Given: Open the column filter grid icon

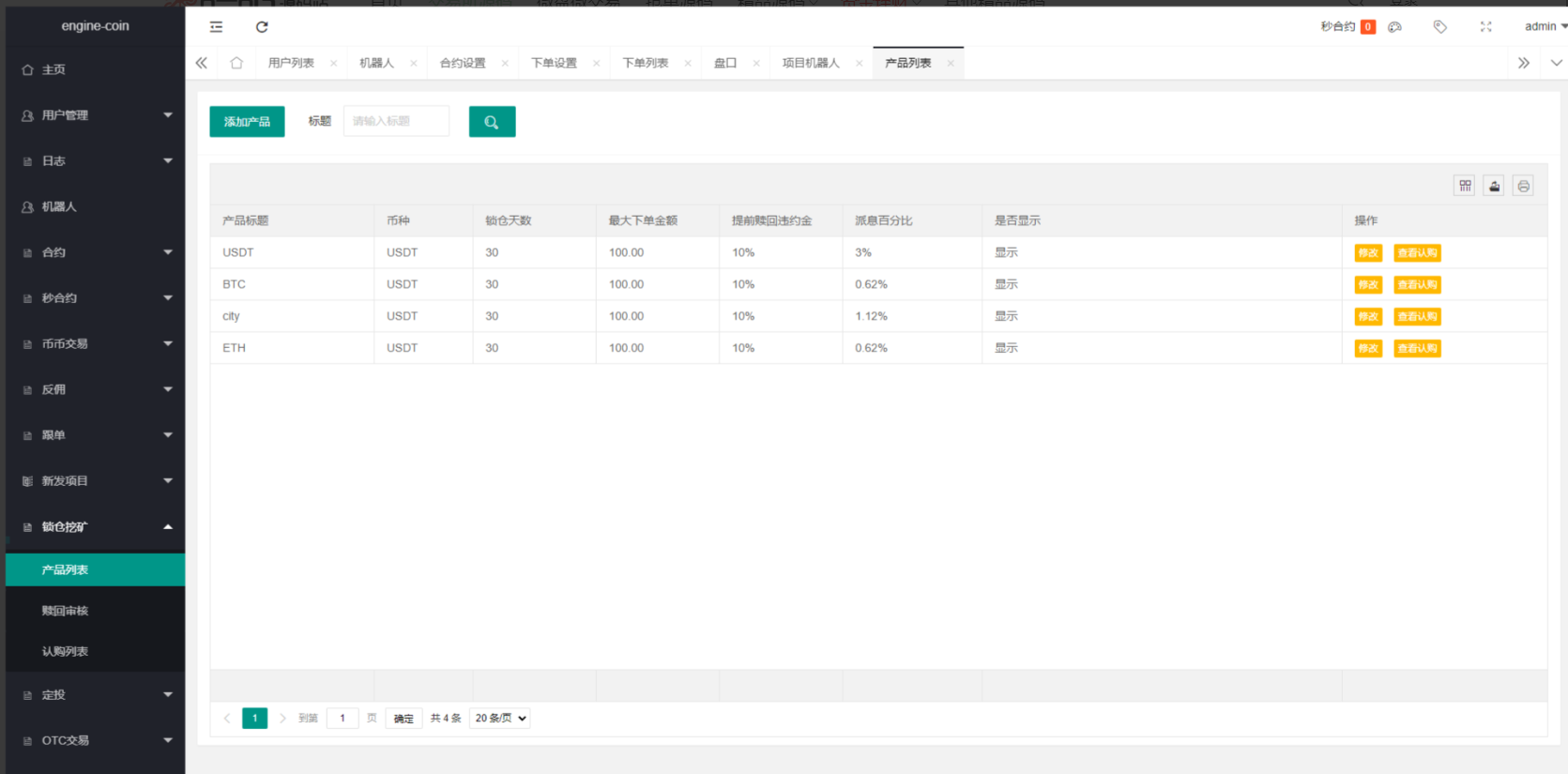Looking at the screenshot, I should coord(1465,186).
